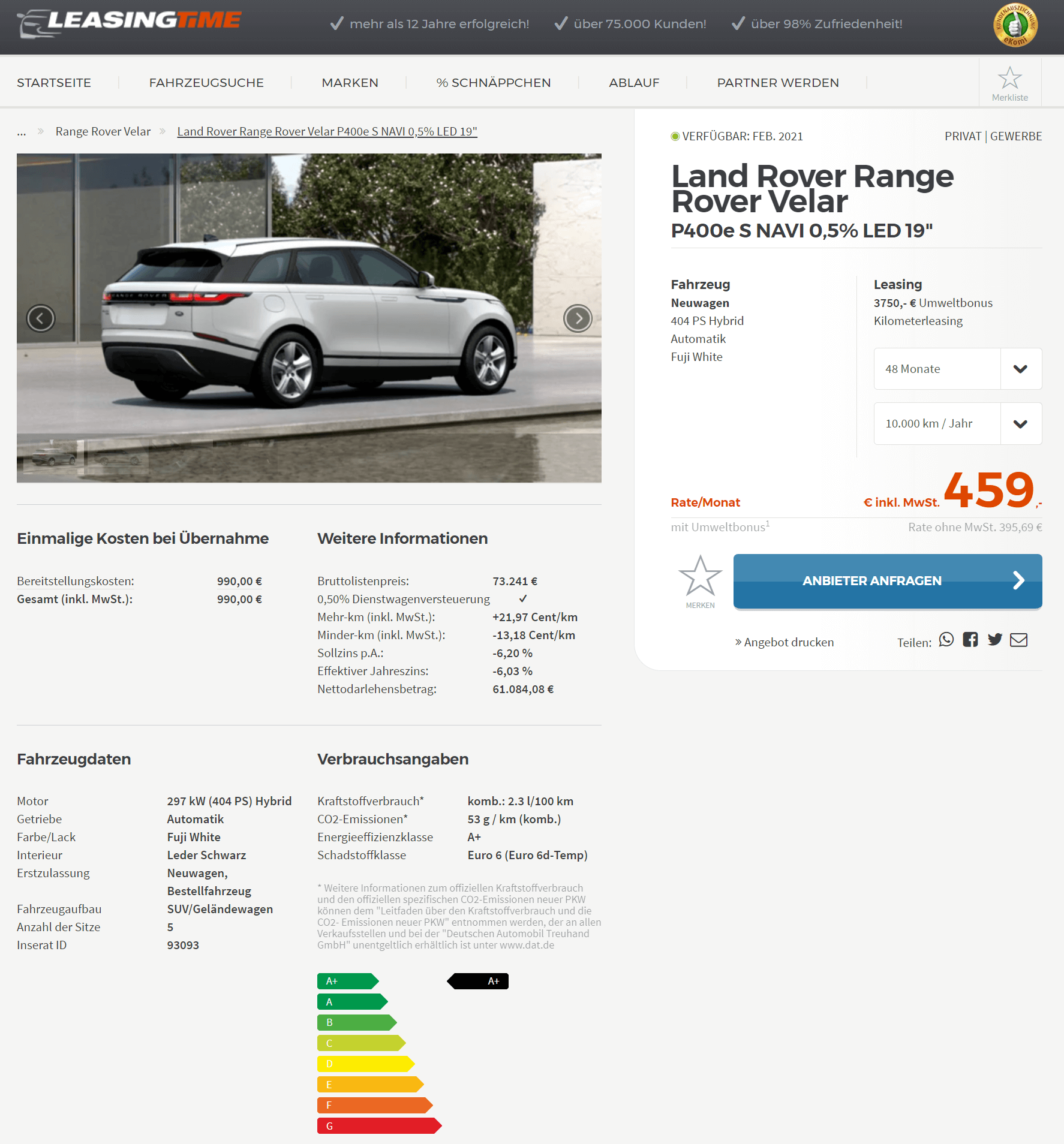Switch to PRIVAT pricing

click(x=963, y=136)
